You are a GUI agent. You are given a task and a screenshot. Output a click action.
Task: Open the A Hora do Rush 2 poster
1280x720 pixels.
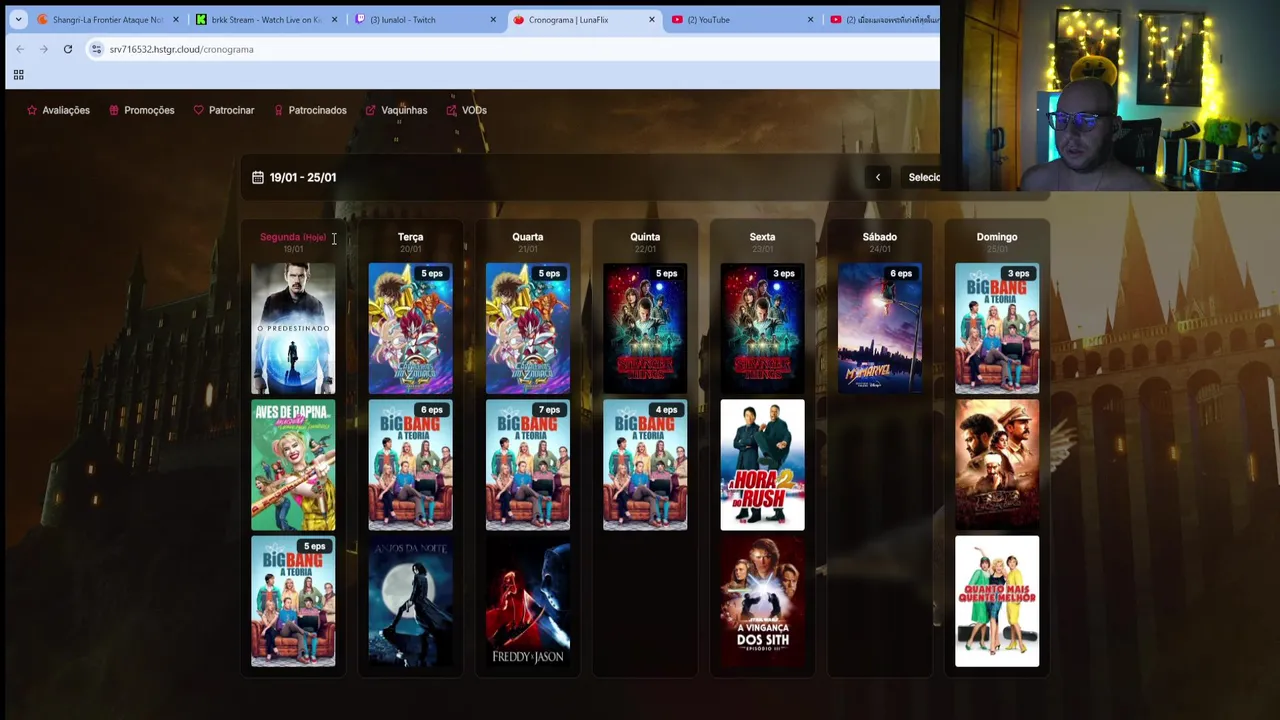[762, 465]
